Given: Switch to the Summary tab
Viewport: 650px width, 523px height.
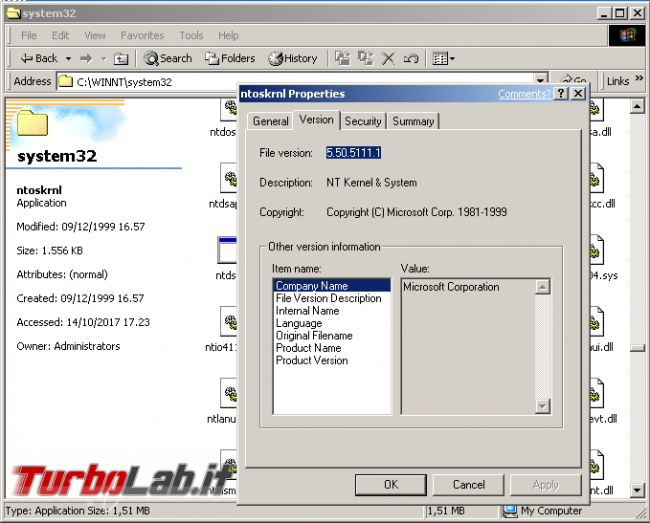Looking at the screenshot, I should click(413, 121).
